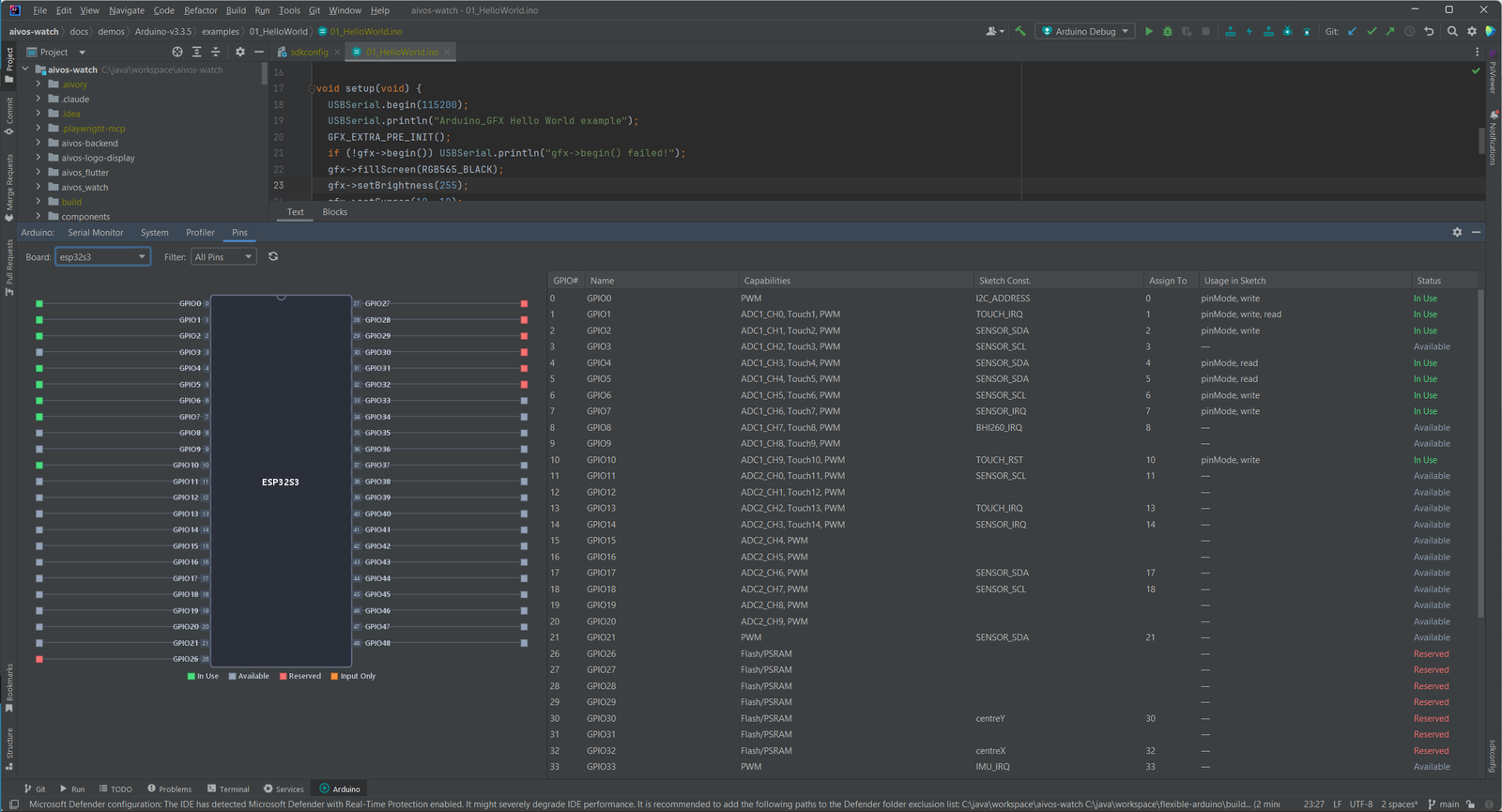
Task: Open the Board esp32s3 dropdown
Action: click(x=102, y=256)
